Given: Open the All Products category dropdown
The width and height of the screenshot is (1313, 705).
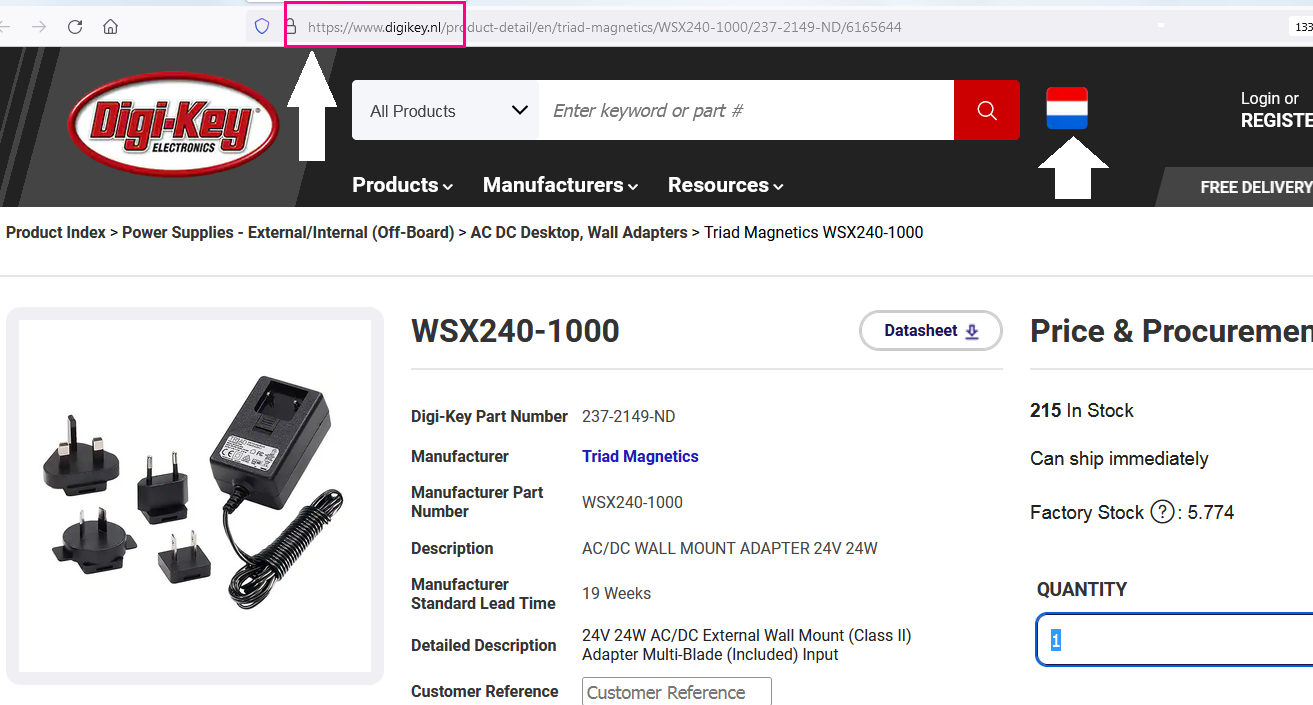Looking at the screenshot, I should pos(445,110).
